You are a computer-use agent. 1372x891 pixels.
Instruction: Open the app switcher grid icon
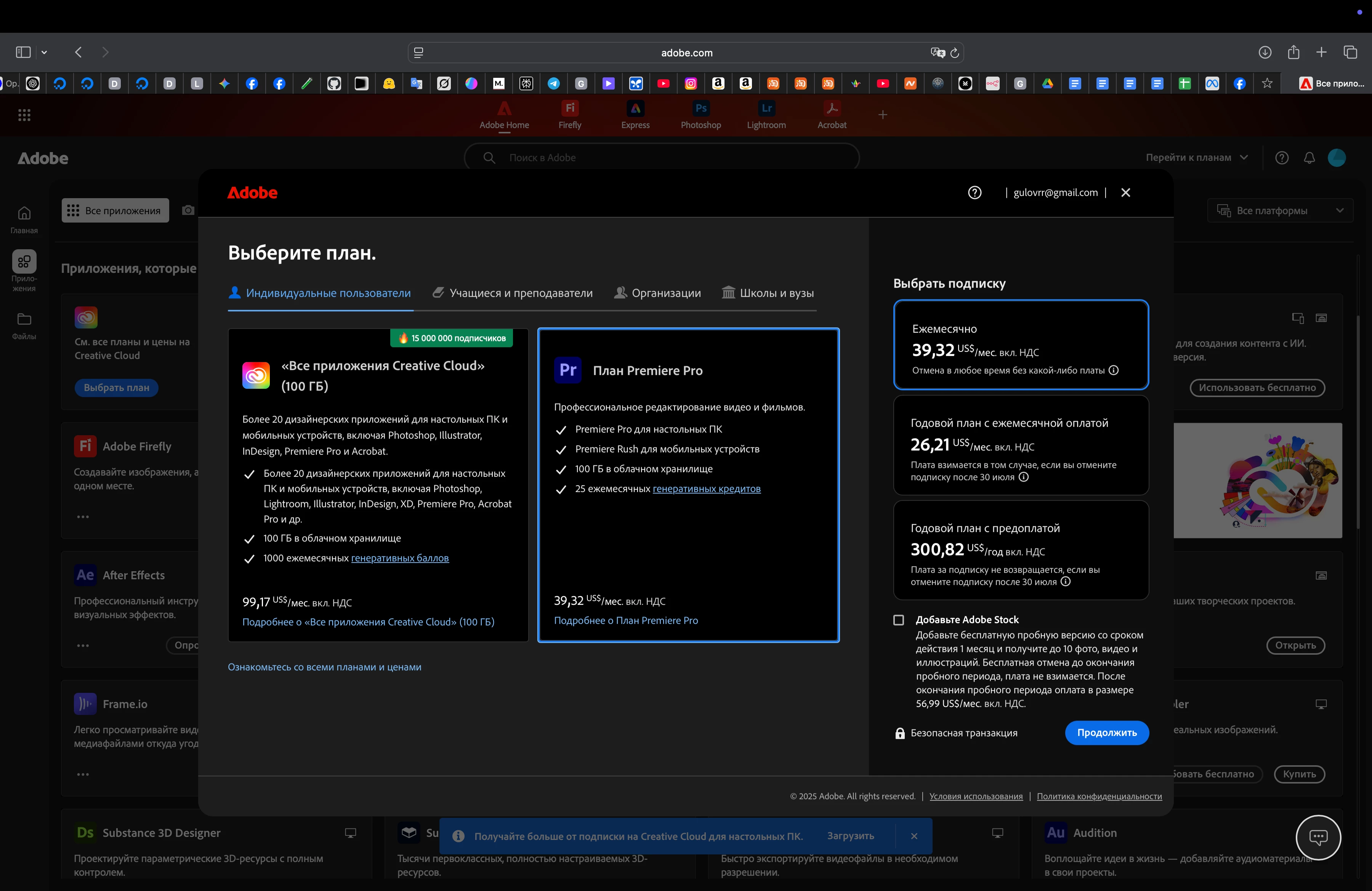tap(24, 115)
